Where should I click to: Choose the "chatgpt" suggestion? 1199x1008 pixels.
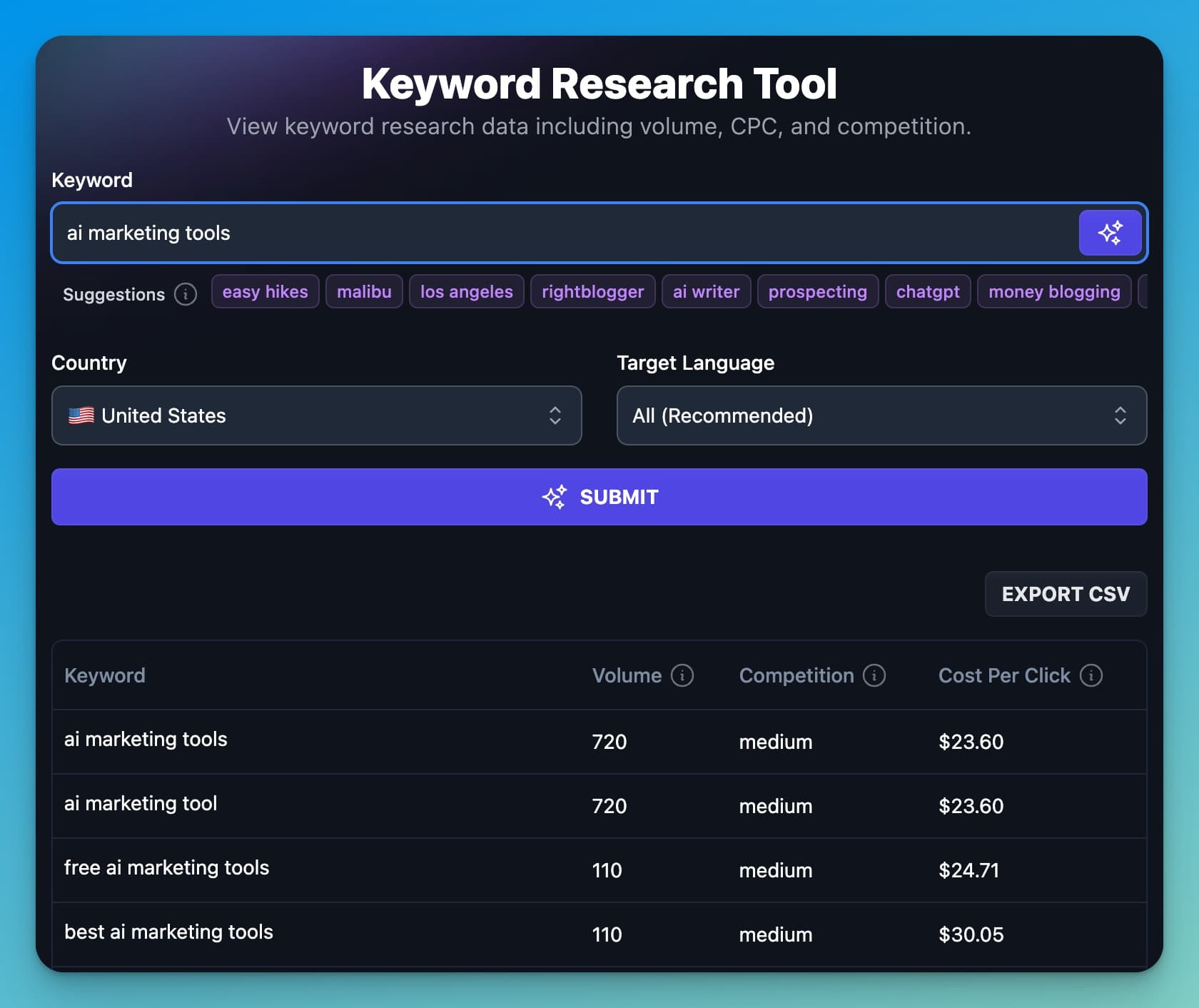point(927,291)
